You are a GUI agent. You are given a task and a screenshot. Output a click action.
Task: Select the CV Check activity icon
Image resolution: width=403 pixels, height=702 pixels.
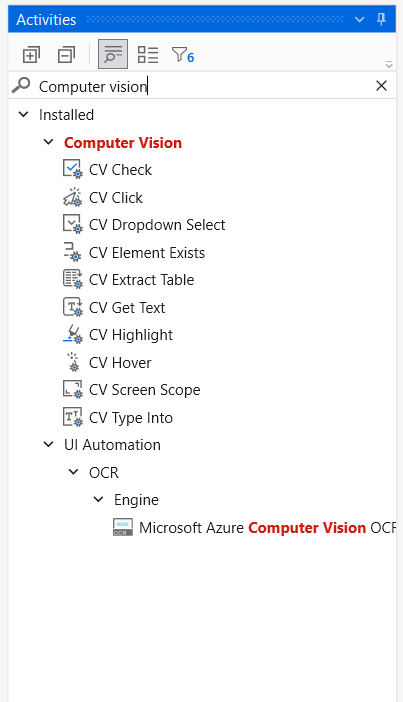coord(73,170)
